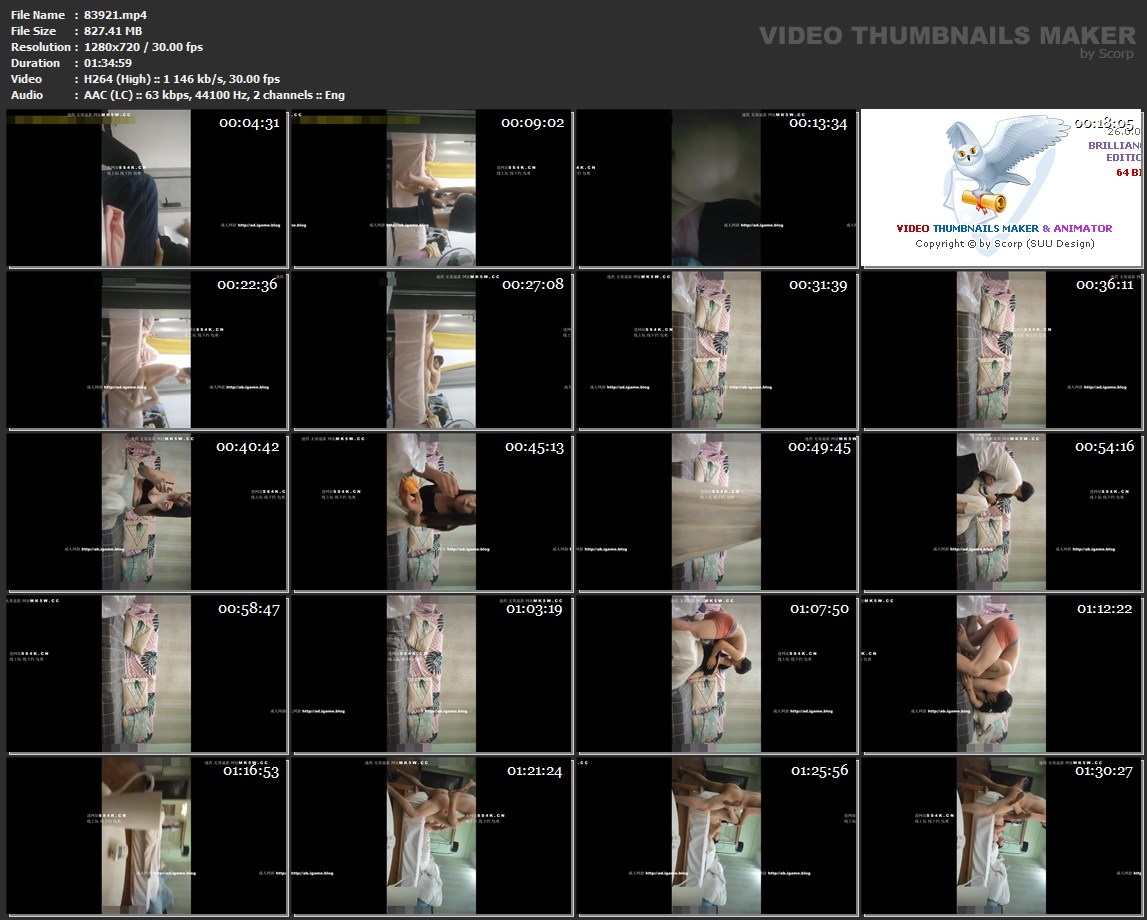This screenshot has width=1147, height=920.
Task: Select the frame marked 00:13:34
Action: coord(716,188)
